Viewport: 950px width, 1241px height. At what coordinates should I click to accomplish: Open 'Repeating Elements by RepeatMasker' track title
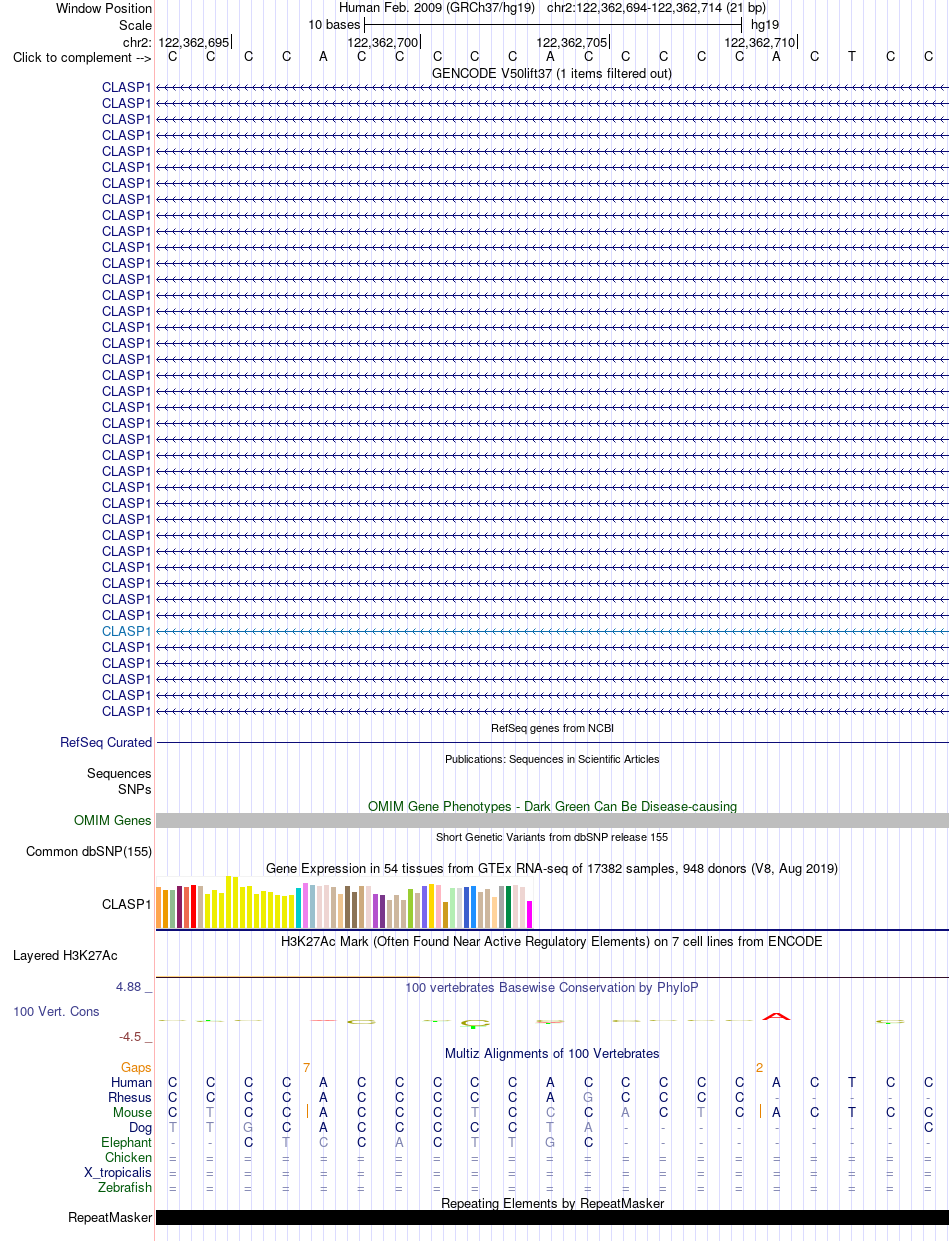552,1203
